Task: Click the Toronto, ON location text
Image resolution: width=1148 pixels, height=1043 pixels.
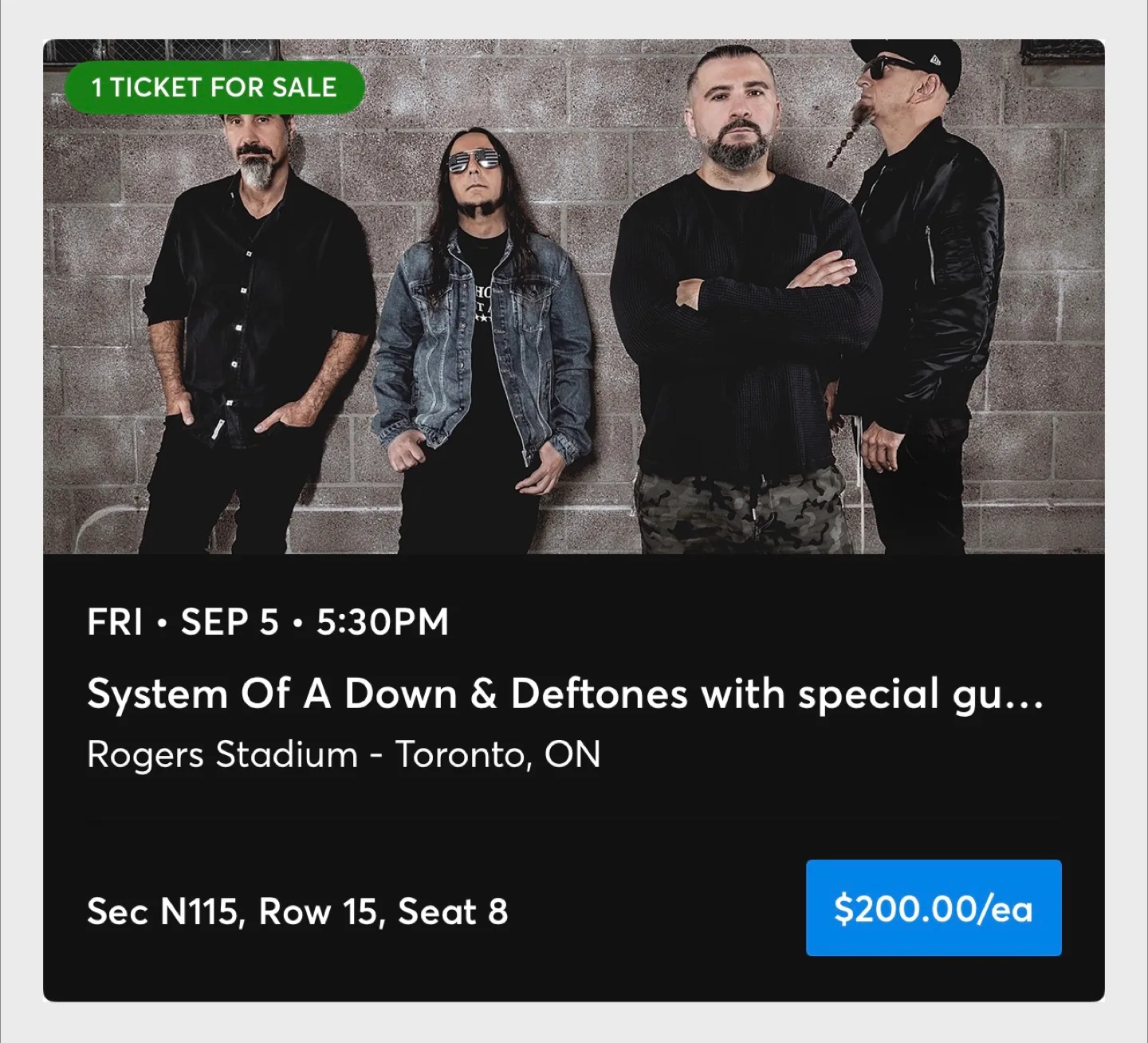Action: 498,754
